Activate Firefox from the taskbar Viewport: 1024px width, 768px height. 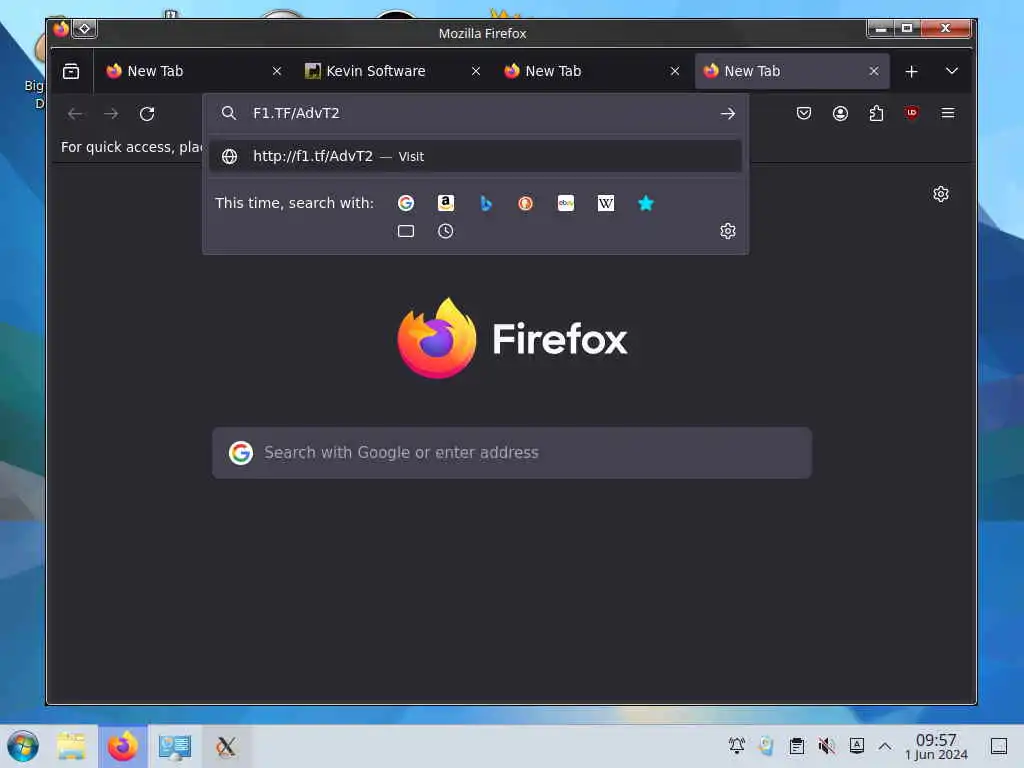click(x=123, y=746)
